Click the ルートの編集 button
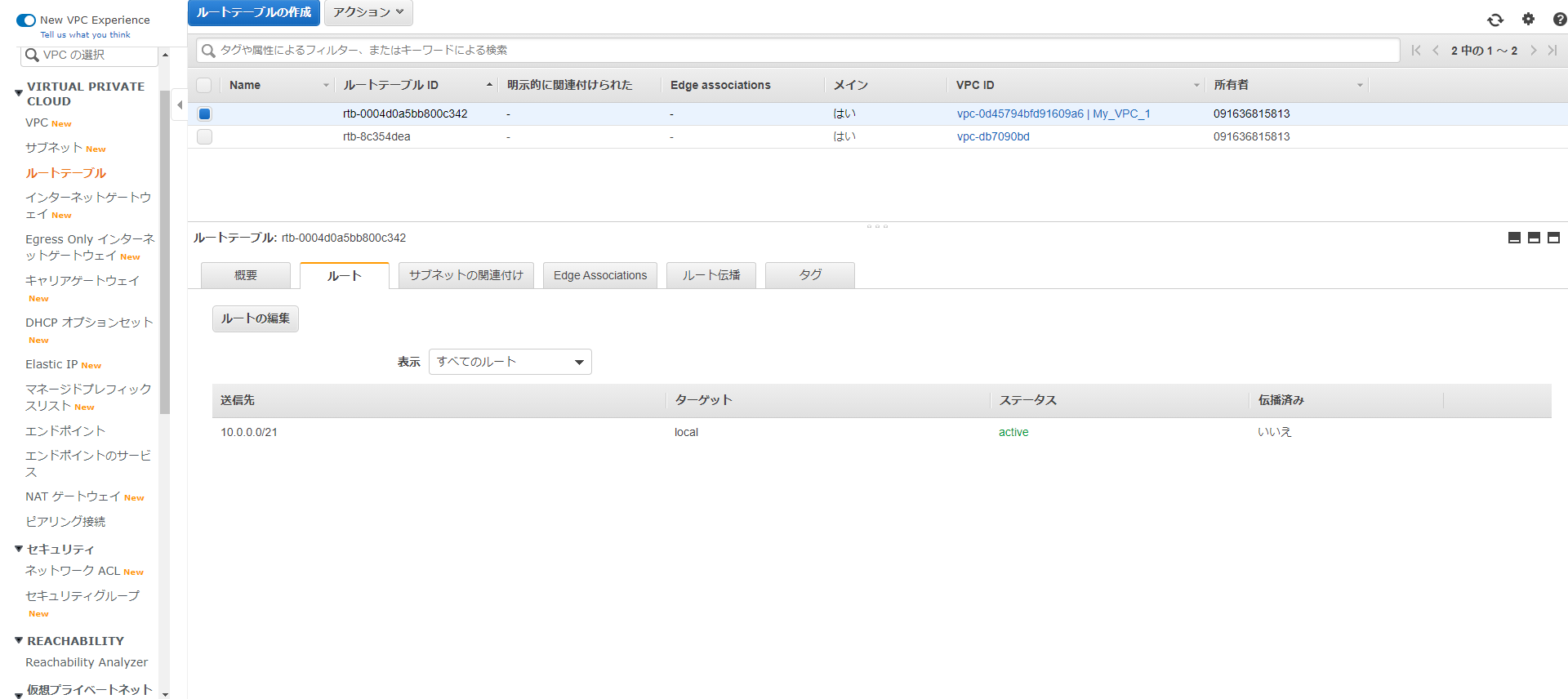This screenshot has width=1568, height=699. pyautogui.click(x=255, y=318)
